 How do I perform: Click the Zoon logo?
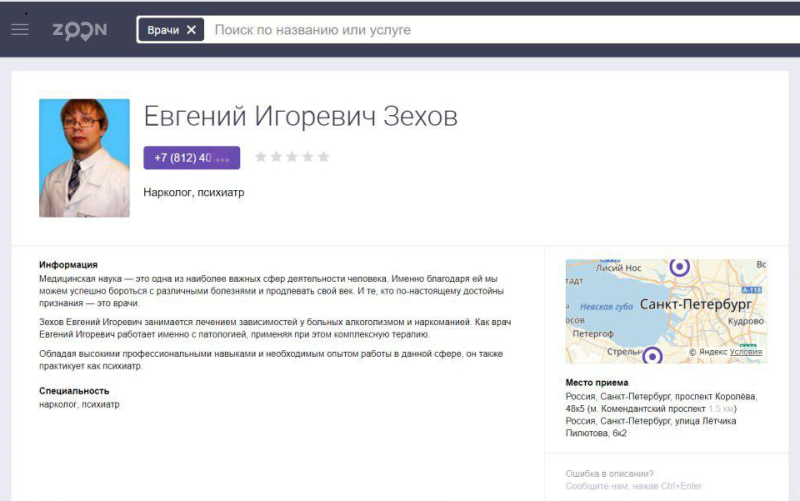(80, 29)
